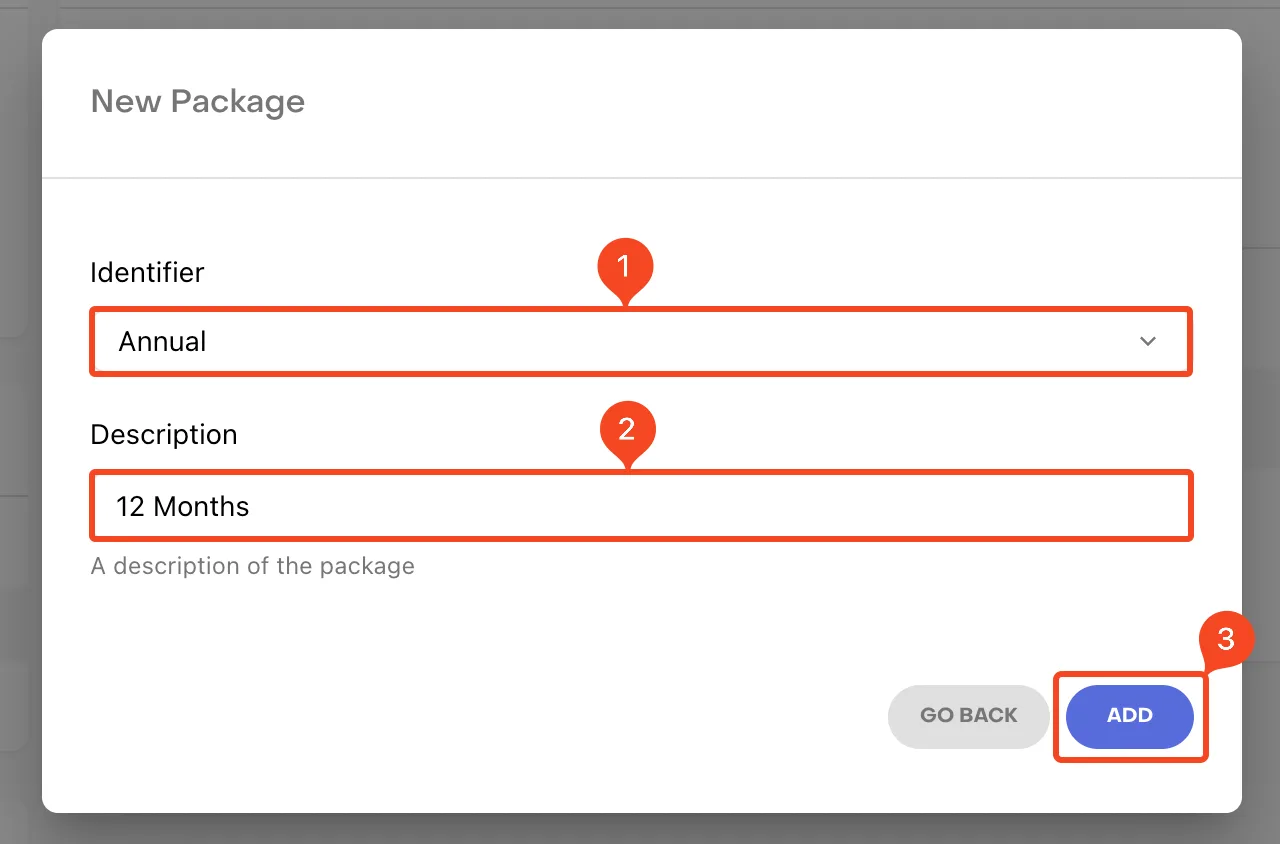Open the Identifier dropdown showing Annual
Screen dimensions: 1280x844
coord(641,342)
